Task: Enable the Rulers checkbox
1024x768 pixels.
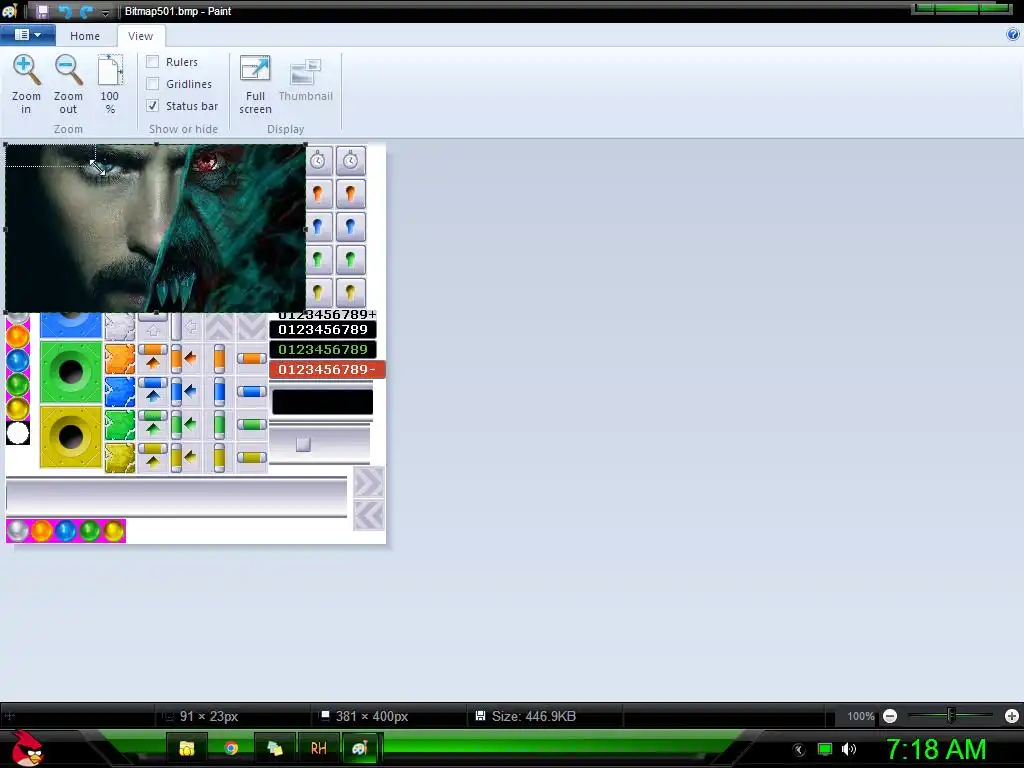Action: pos(153,61)
